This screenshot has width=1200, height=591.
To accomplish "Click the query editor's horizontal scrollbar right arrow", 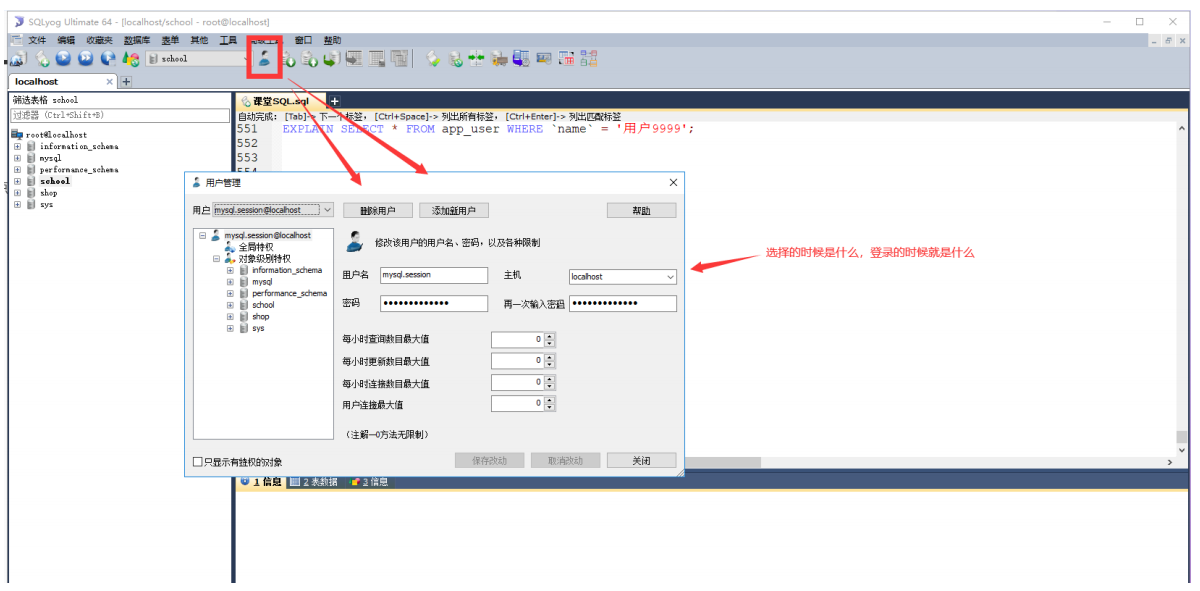I will tap(1170, 462).
